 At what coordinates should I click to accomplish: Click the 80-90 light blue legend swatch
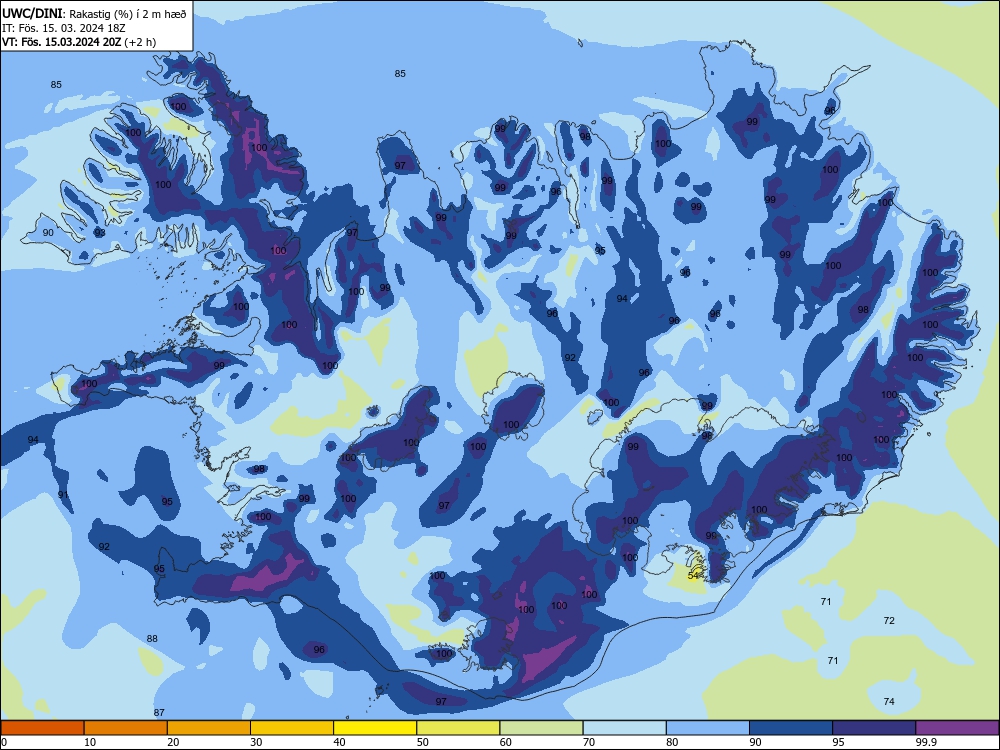[708, 728]
